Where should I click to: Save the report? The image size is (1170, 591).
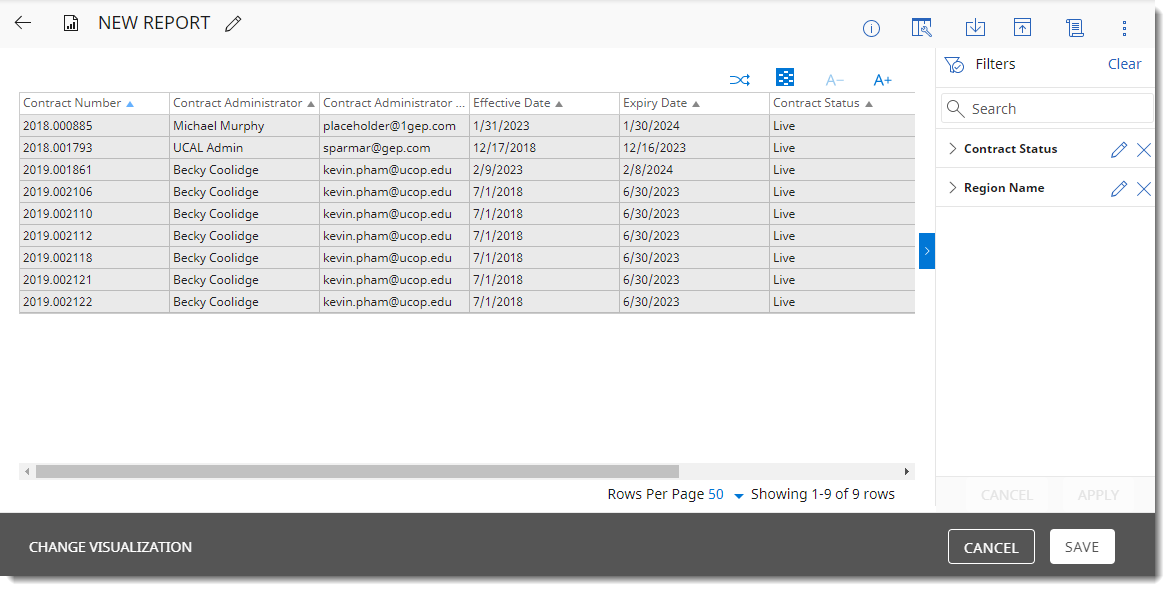[1082, 547]
